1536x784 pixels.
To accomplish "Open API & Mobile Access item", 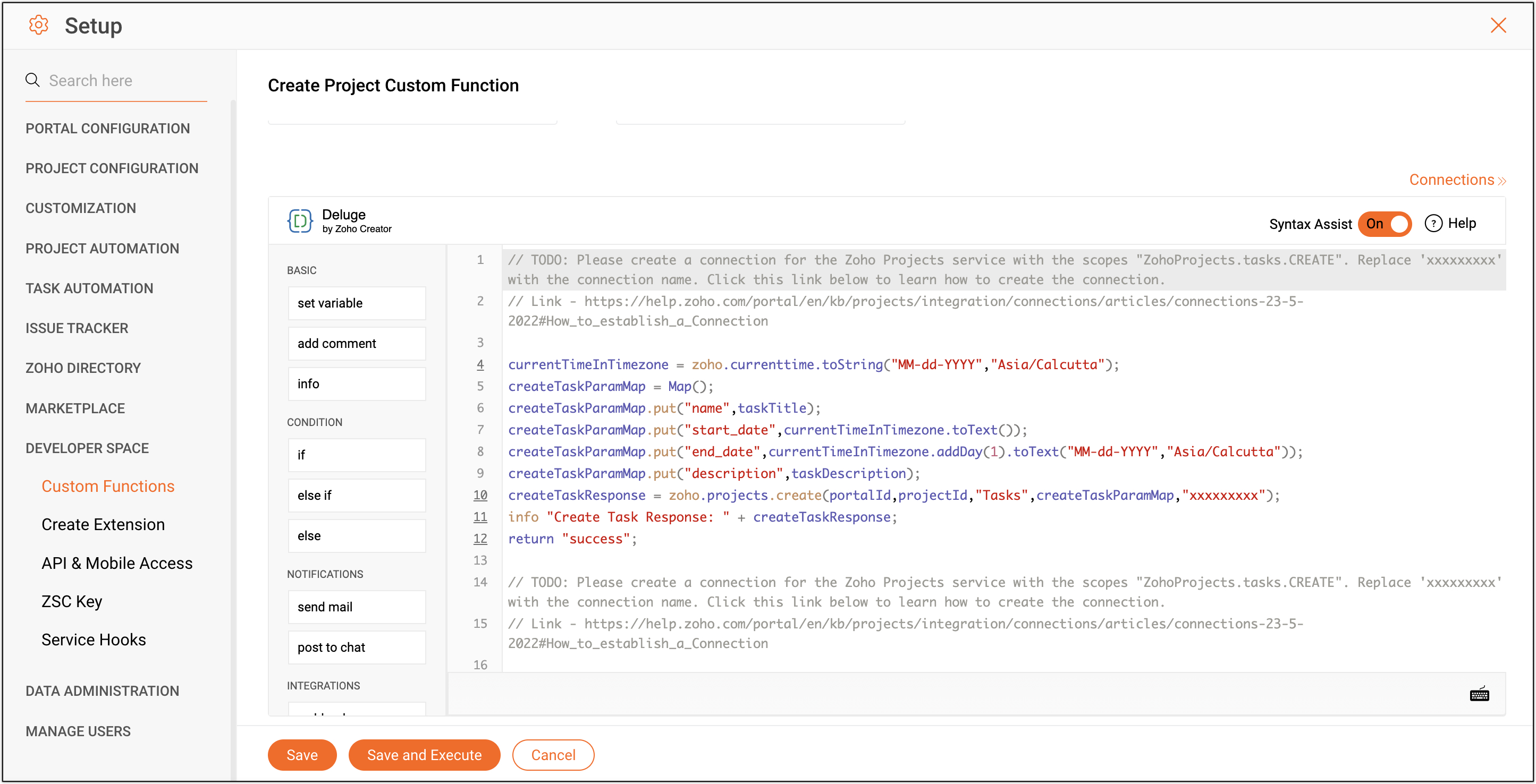I will coord(117,563).
